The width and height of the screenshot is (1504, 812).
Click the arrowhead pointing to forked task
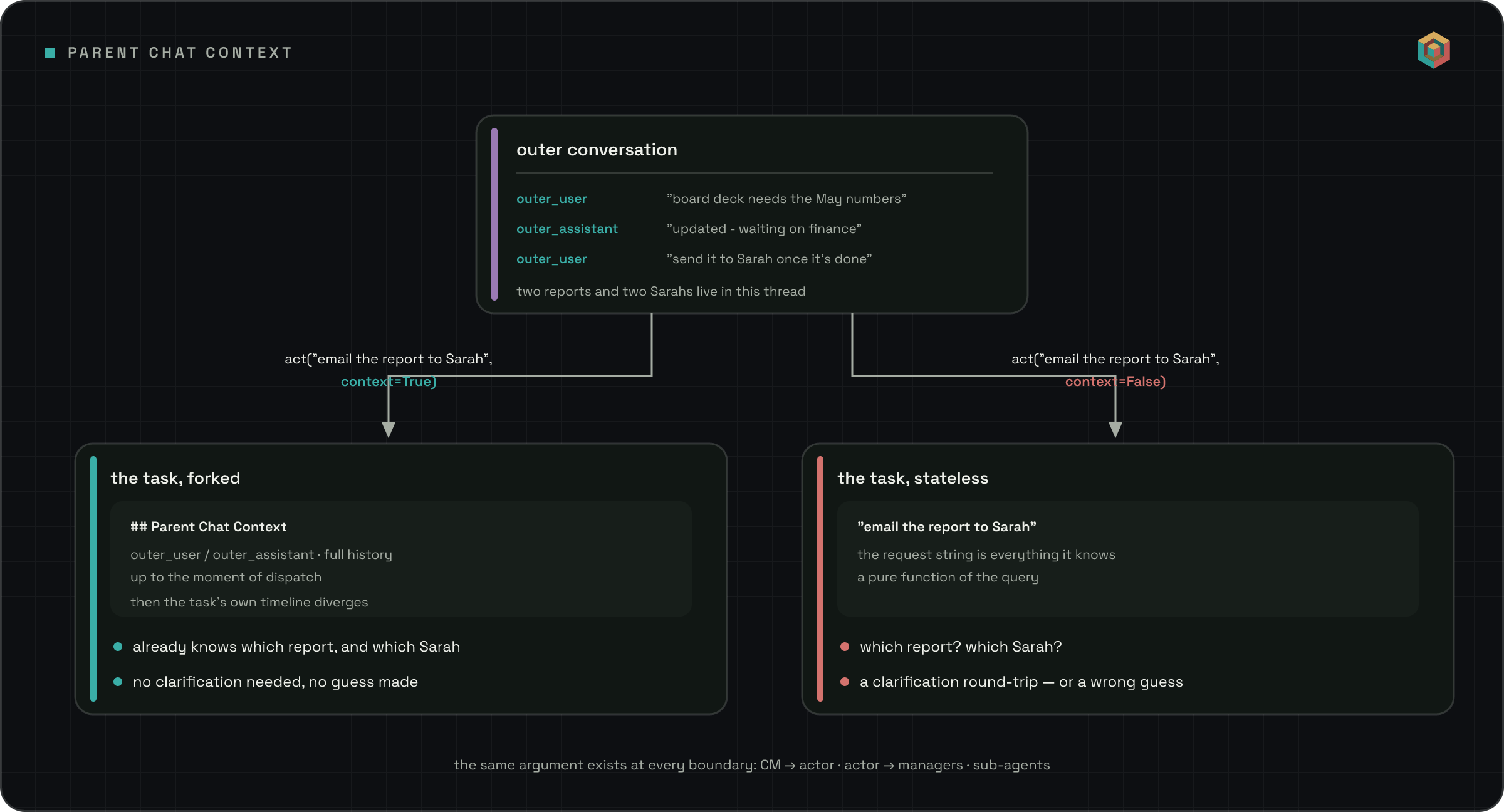(389, 429)
